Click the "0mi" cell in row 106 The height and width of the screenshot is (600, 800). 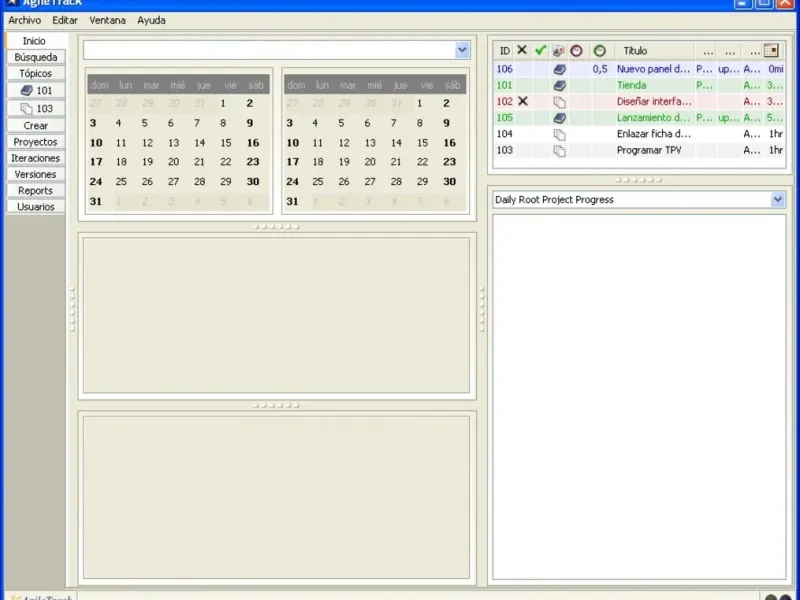coord(776,69)
